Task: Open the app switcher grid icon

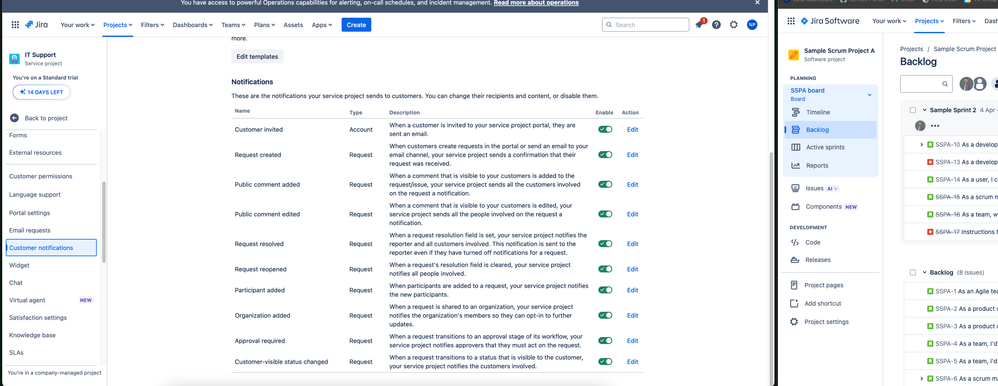Action: (15, 25)
